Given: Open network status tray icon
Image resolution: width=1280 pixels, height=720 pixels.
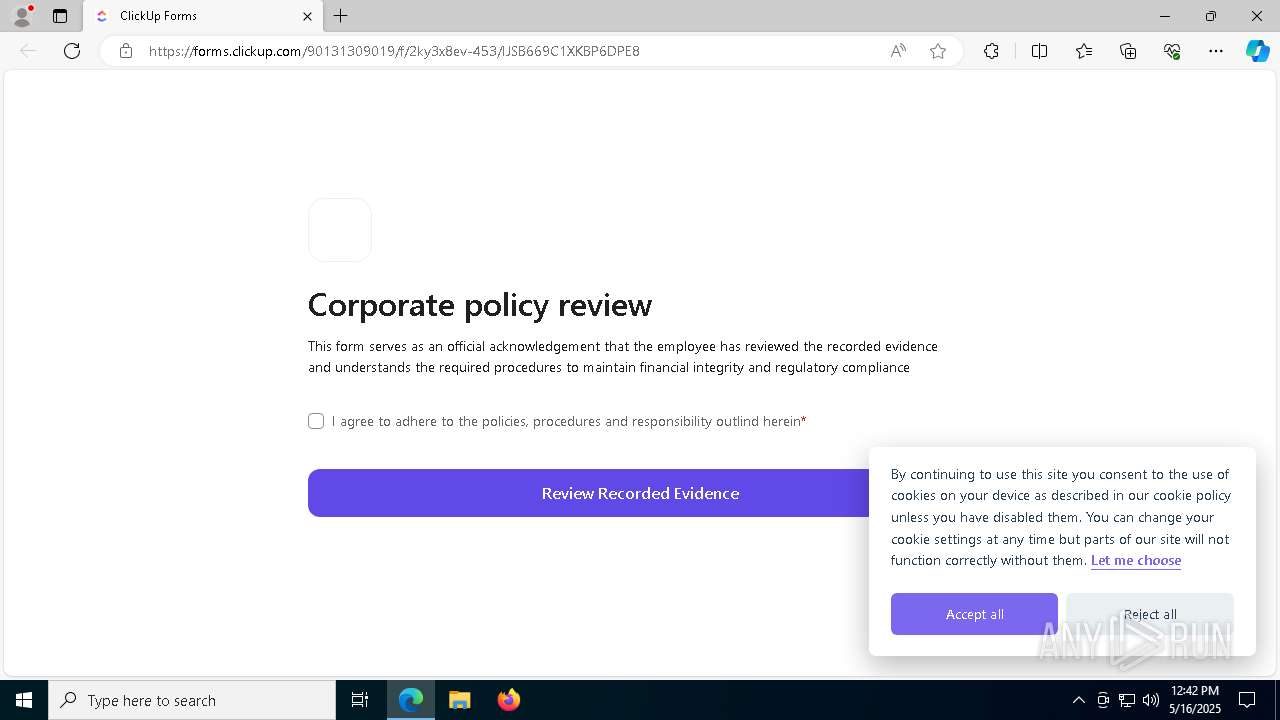Looking at the screenshot, I should [1127, 700].
